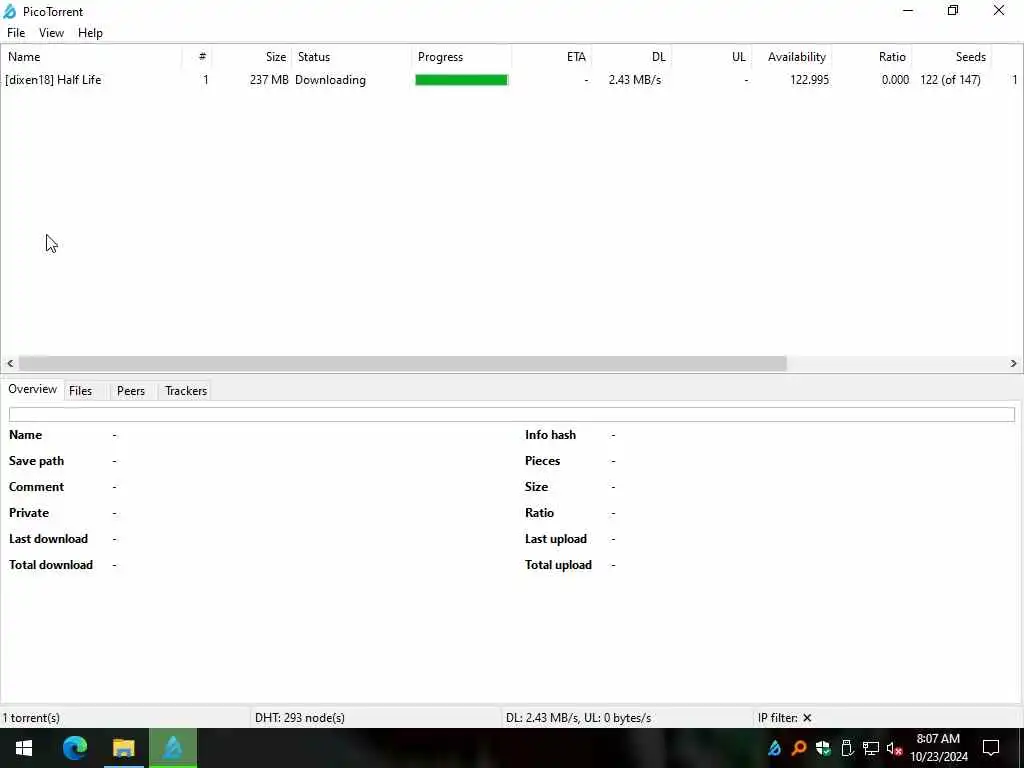The image size is (1024, 768).
Task: Launch Microsoft Edge from the taskbar
Action: coord(75,748)
